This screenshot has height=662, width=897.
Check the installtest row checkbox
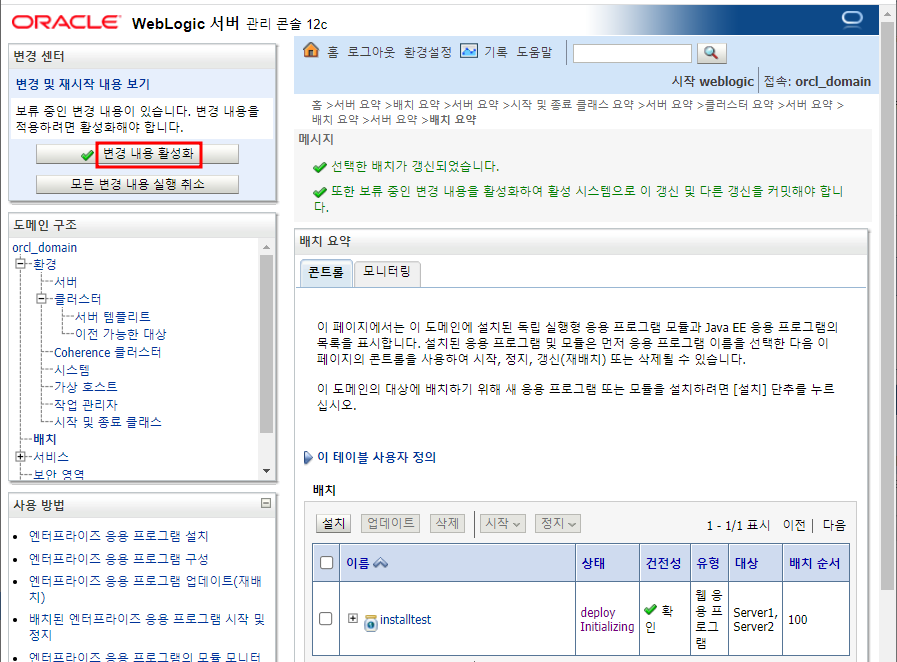[x=326, y=619]
